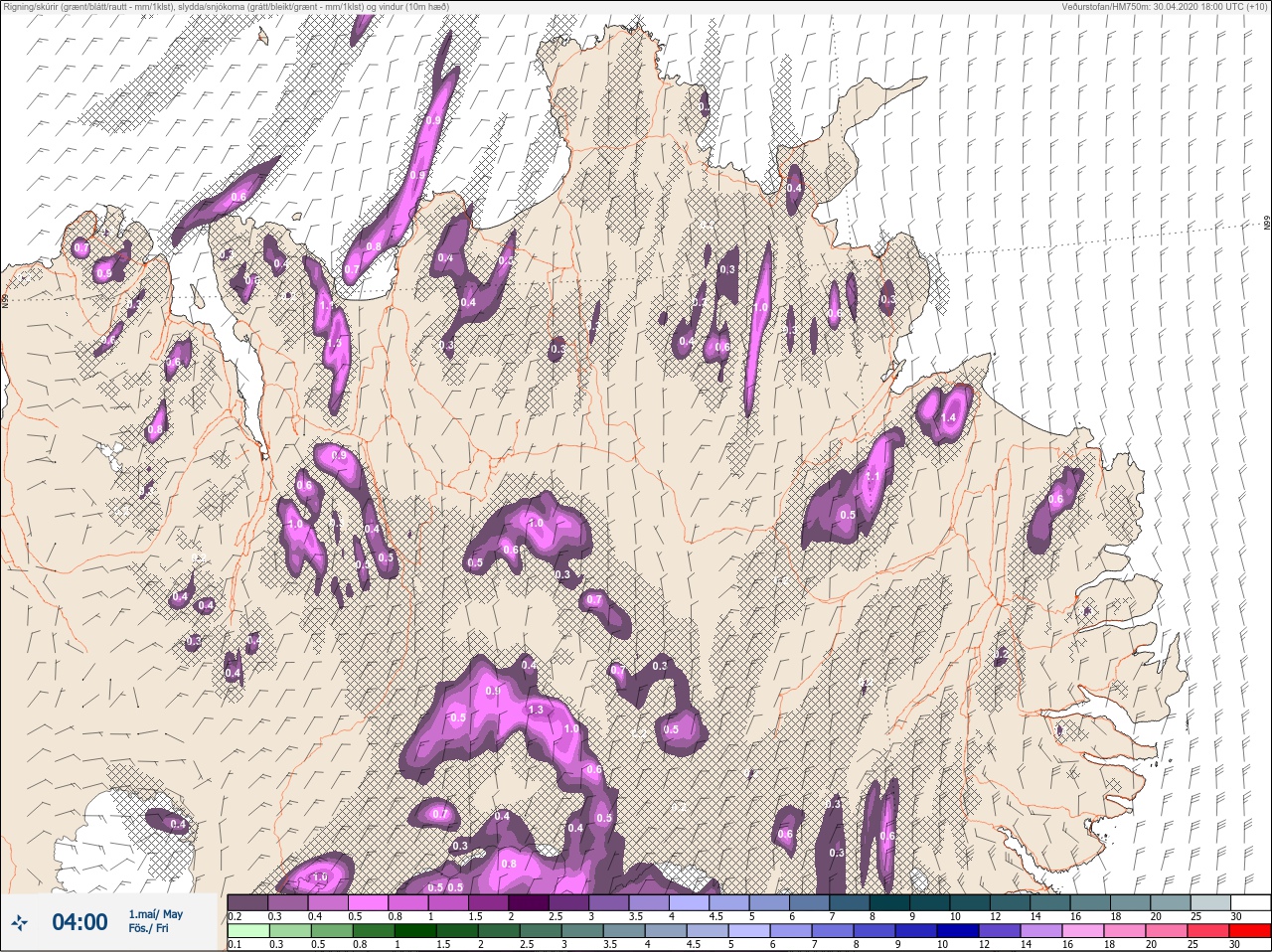Screen dimensions: 1272x952
Task: Select the '1.maí/ May' date label
Action: click(155, 914)
